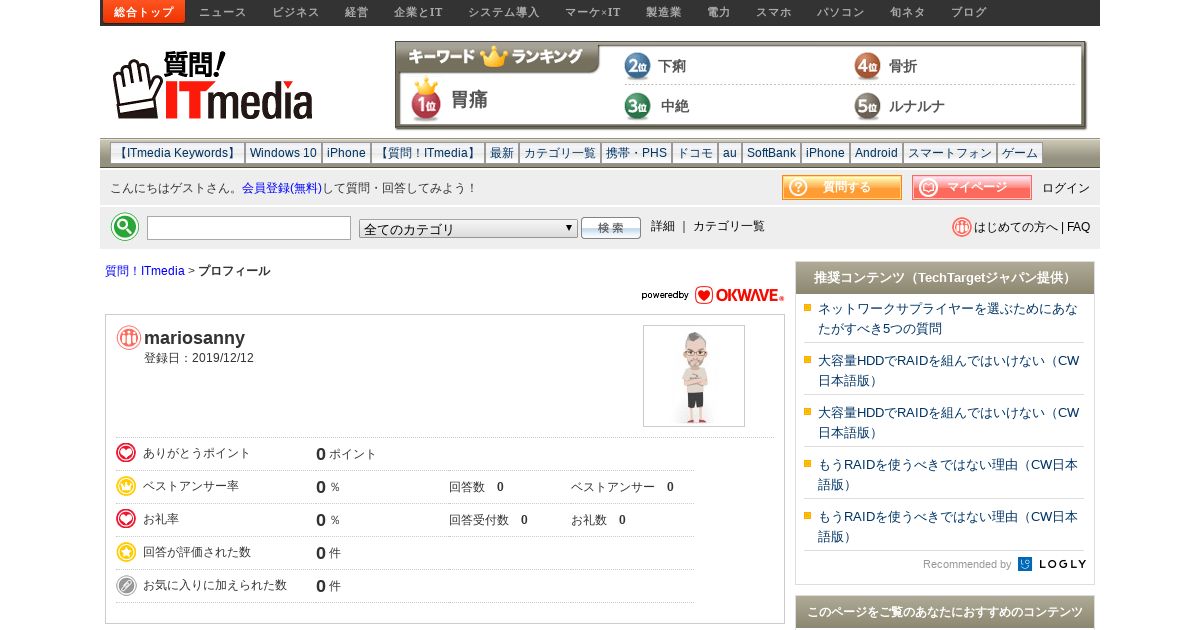The image size is (1200, 630).
Task: Click the ゲーム keyword link
Action: click(x=1020, y=153)
